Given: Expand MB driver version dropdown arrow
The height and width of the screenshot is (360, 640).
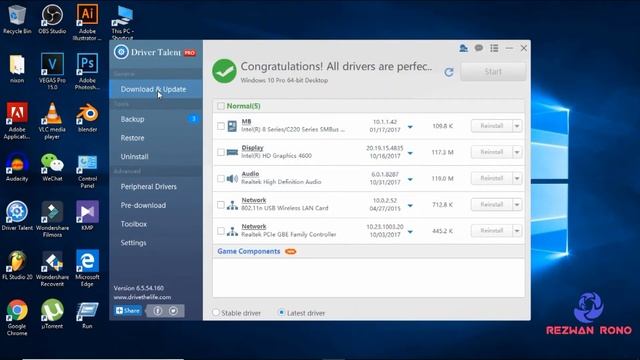Looking at the screenshot, I should coord(410,127).
